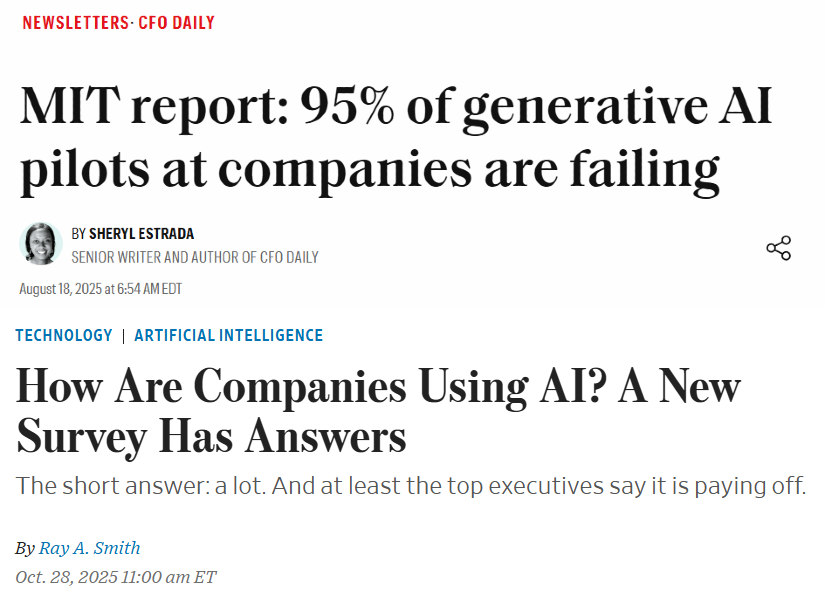Image resolution: width=825 pixels, height=603 pixels.
Task: Open Ray A. Smith's author page
Action: [x=90, y=548]
